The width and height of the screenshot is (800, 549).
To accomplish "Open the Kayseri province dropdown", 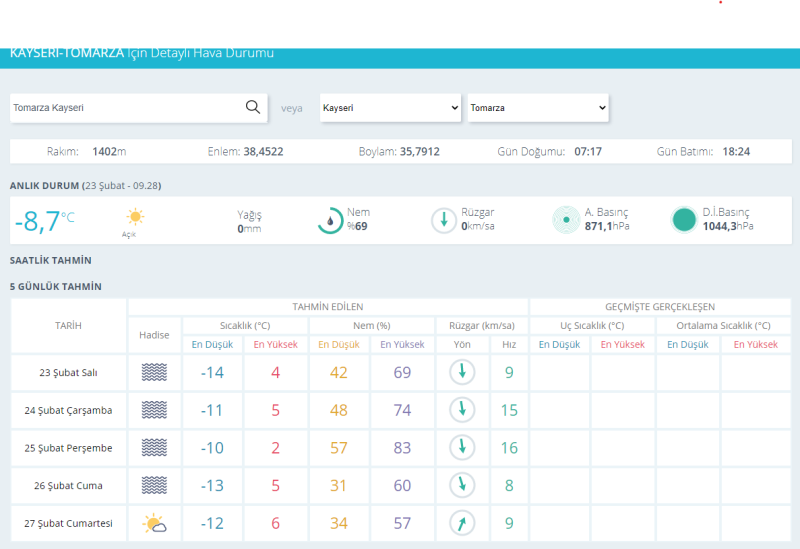I will (390, 108).
